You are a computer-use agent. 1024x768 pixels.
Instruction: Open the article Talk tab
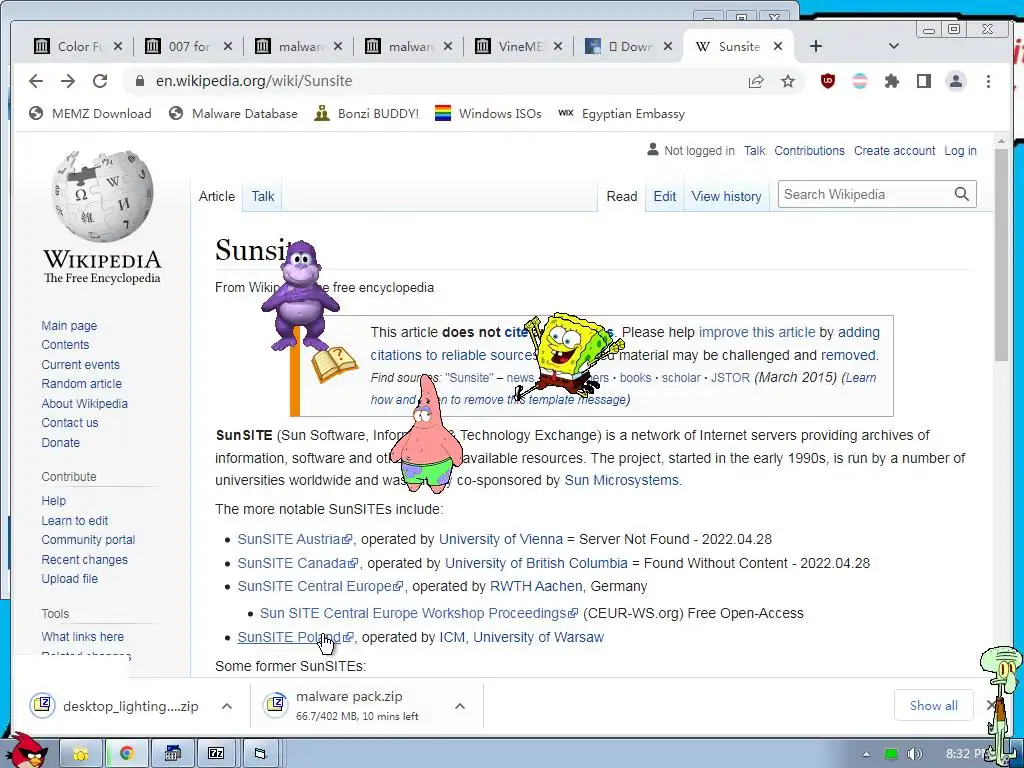coord(263,196)
